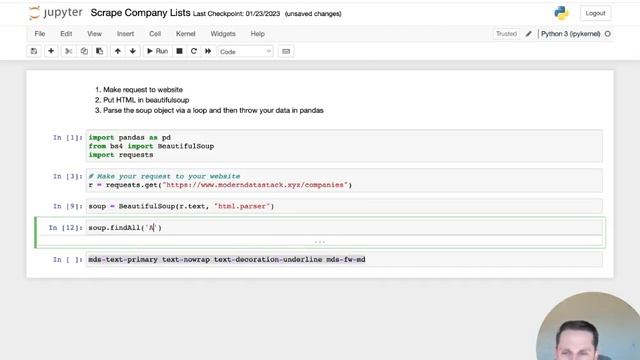Click the requests.get code cell

[x=344, y=180]
